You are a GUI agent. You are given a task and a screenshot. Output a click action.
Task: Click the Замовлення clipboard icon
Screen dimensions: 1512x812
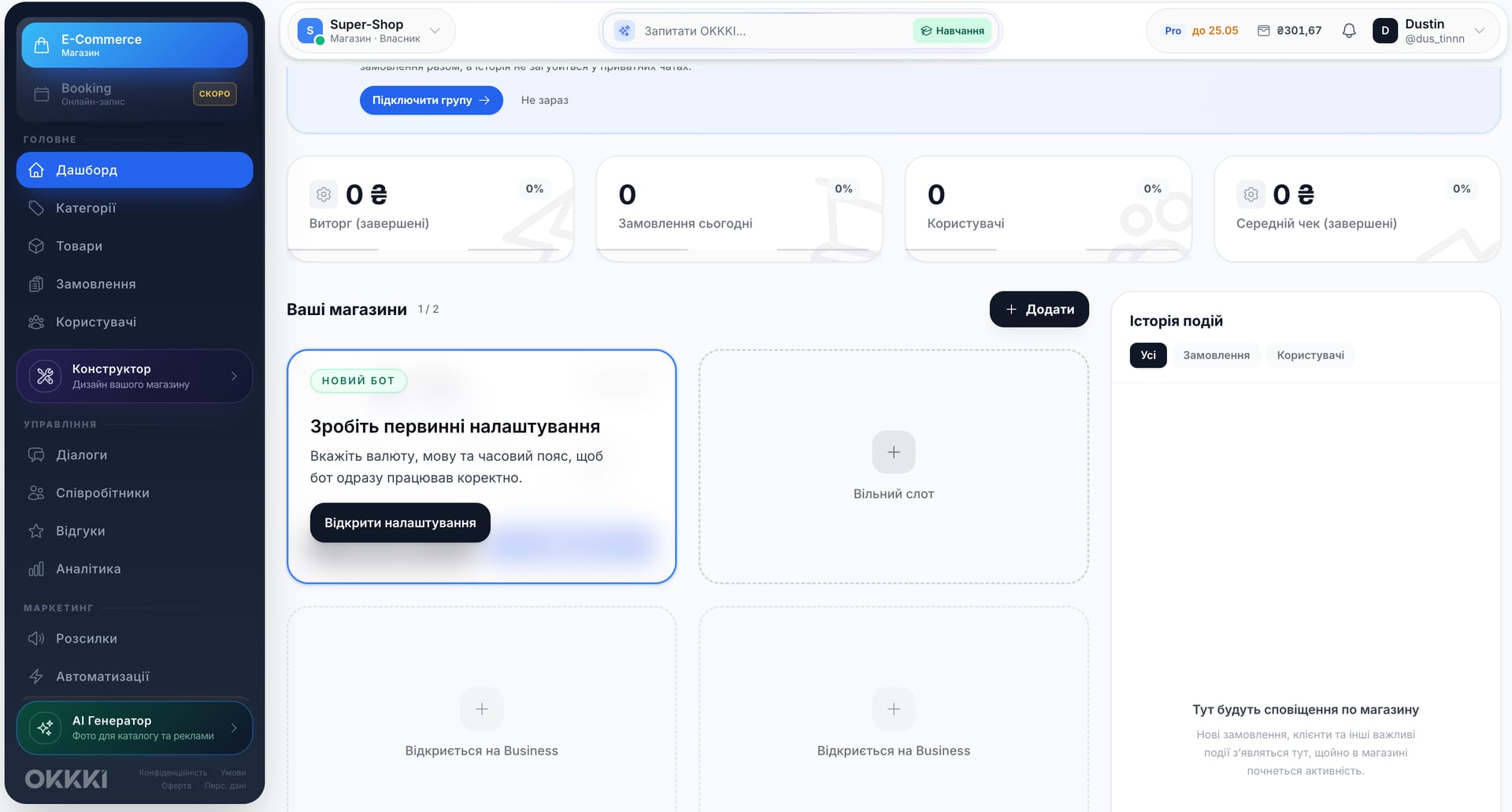point(36,284)
